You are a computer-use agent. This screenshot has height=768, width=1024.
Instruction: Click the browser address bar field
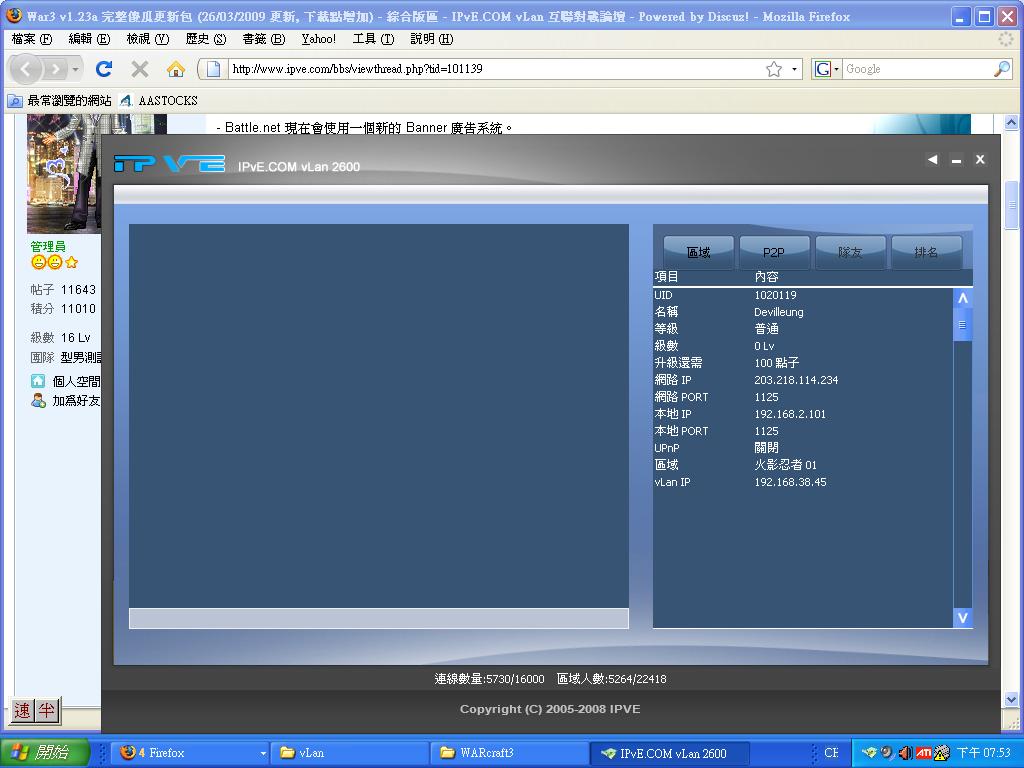point(450,70)
